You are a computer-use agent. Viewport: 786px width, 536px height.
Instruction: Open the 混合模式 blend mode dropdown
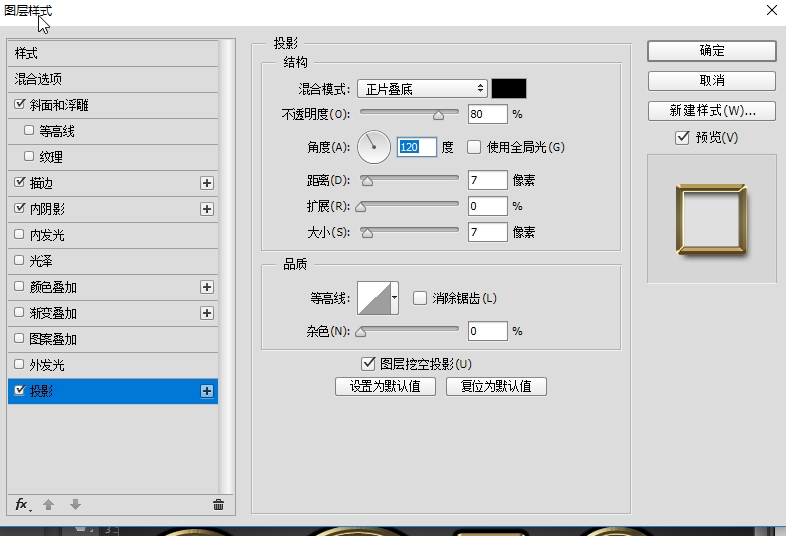pos(422,89)
